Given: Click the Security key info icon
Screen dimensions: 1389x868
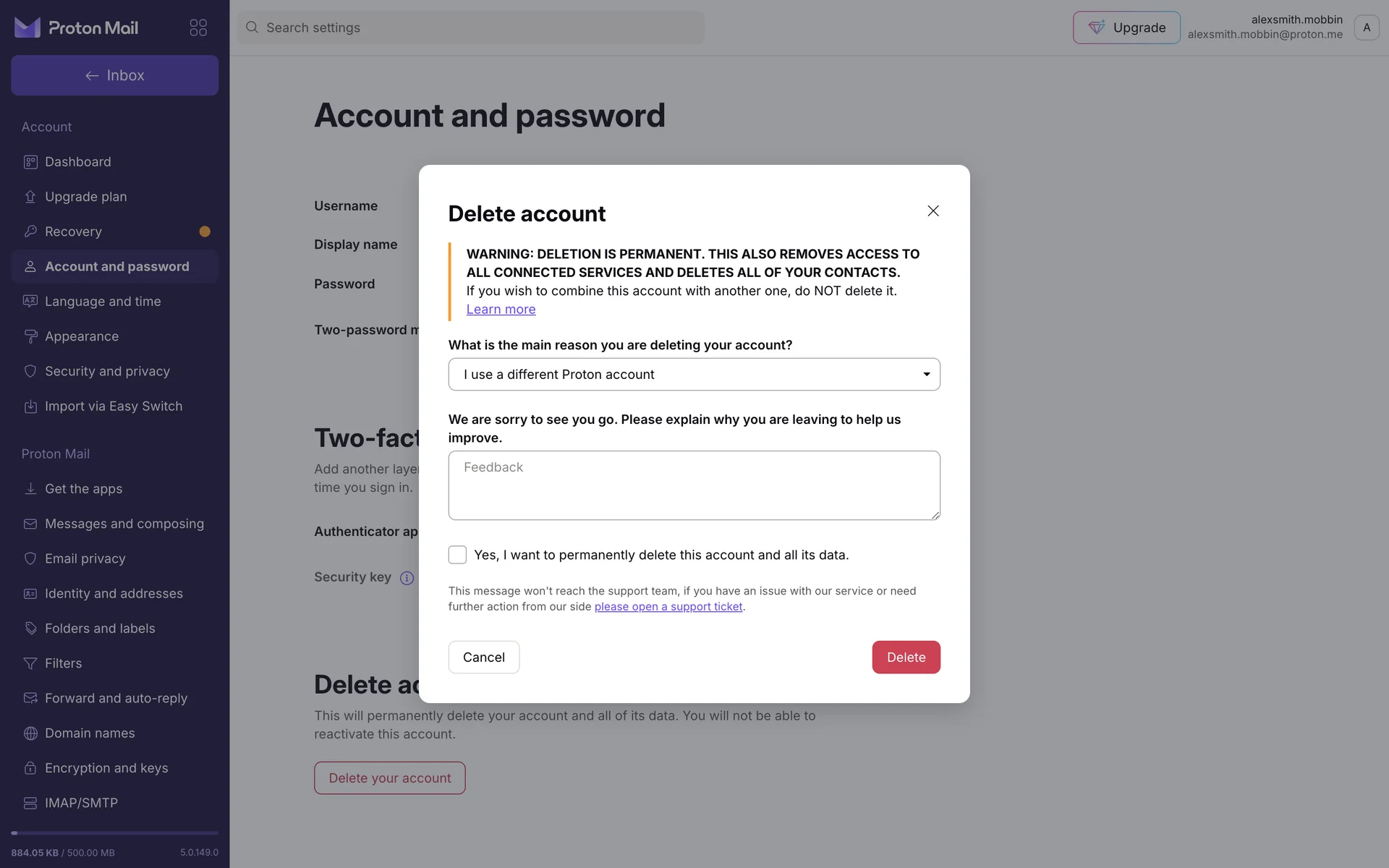Looking at the screenshot, I should point(407,578).
